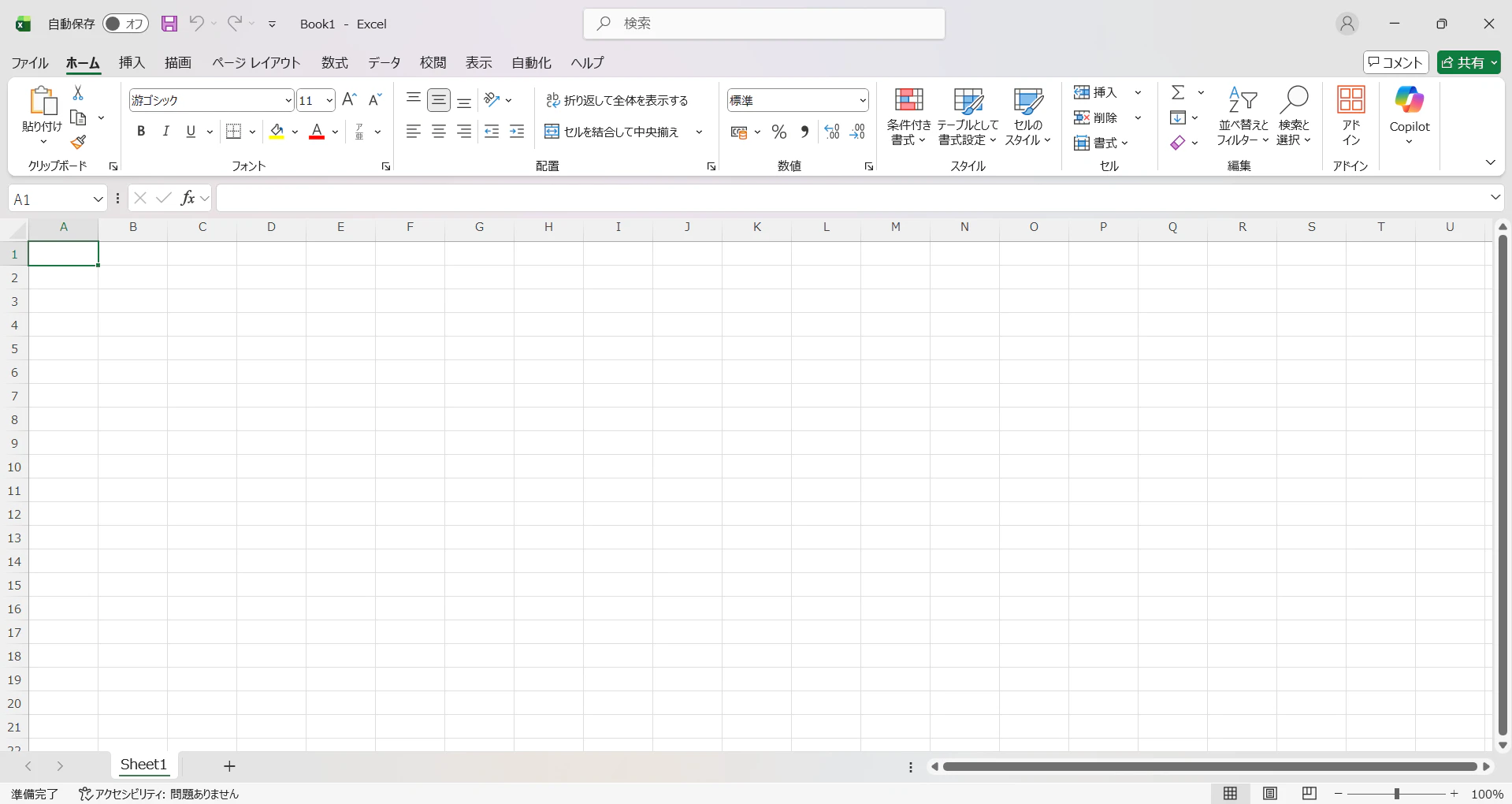Image resolution: width=1512 pixels, height=804 pixels.
Task: Apply the red font color
Action: pyautogui.click(x=317, y=132)
